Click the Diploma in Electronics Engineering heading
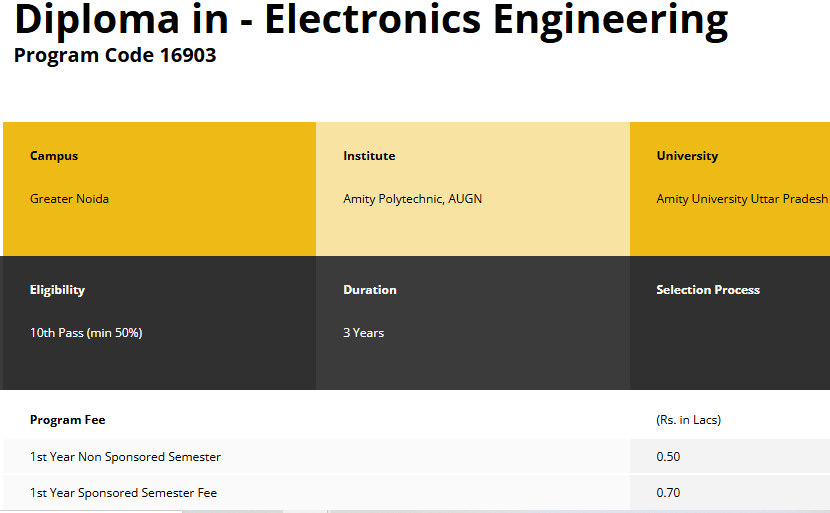 pos(370,20)
